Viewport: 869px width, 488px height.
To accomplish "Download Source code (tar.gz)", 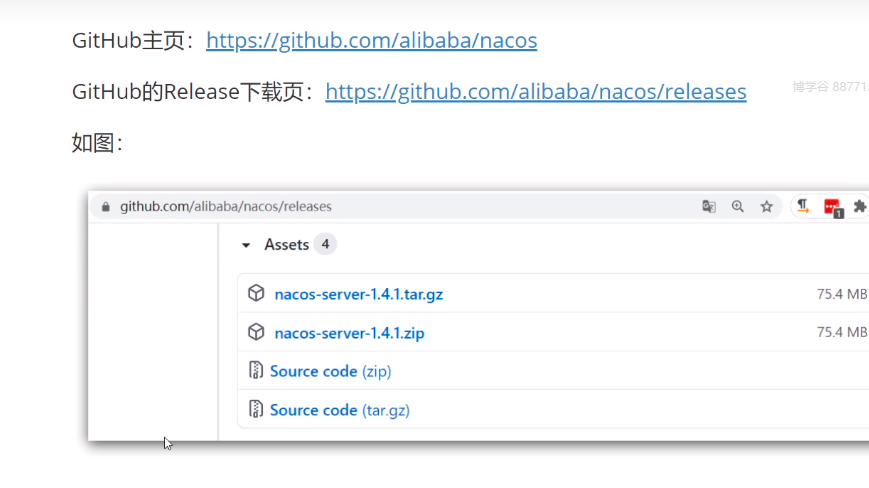I will click(340, 410).
